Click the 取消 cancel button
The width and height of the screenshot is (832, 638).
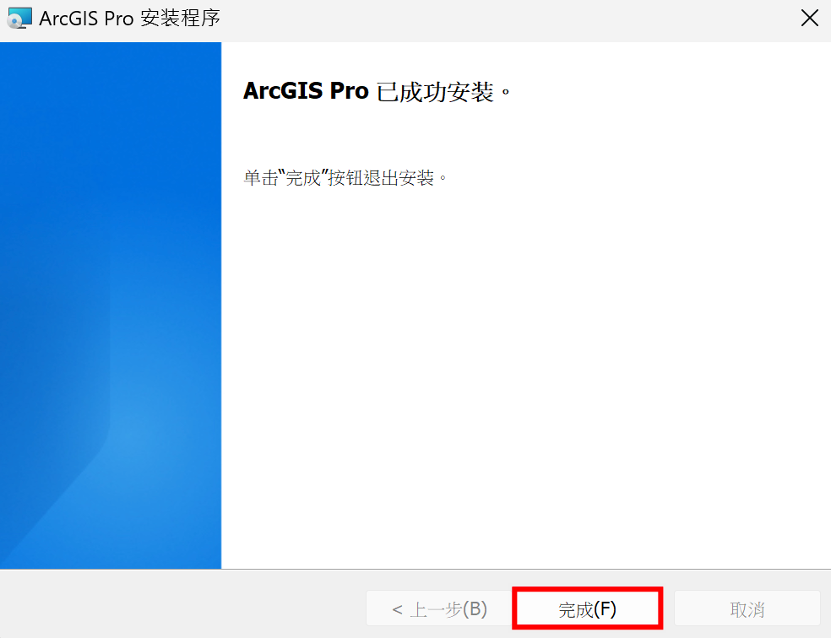(747, 609)
